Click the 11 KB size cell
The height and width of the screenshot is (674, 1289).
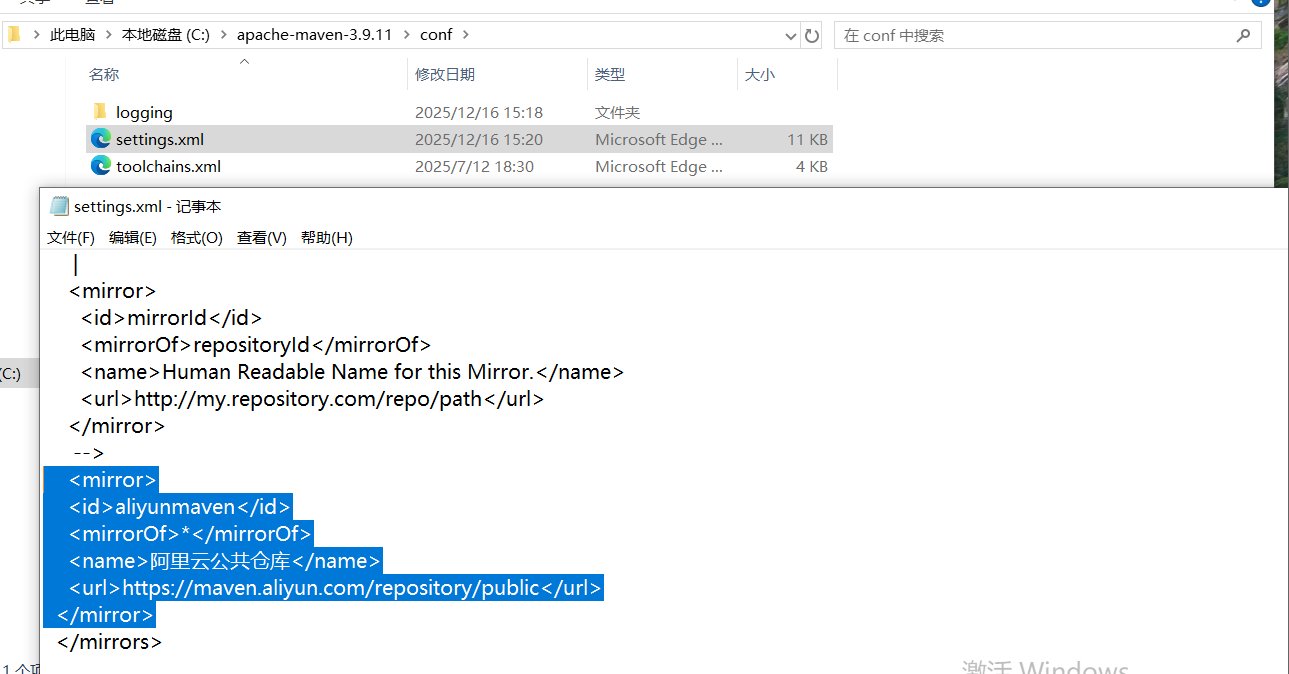coord(807,140)
